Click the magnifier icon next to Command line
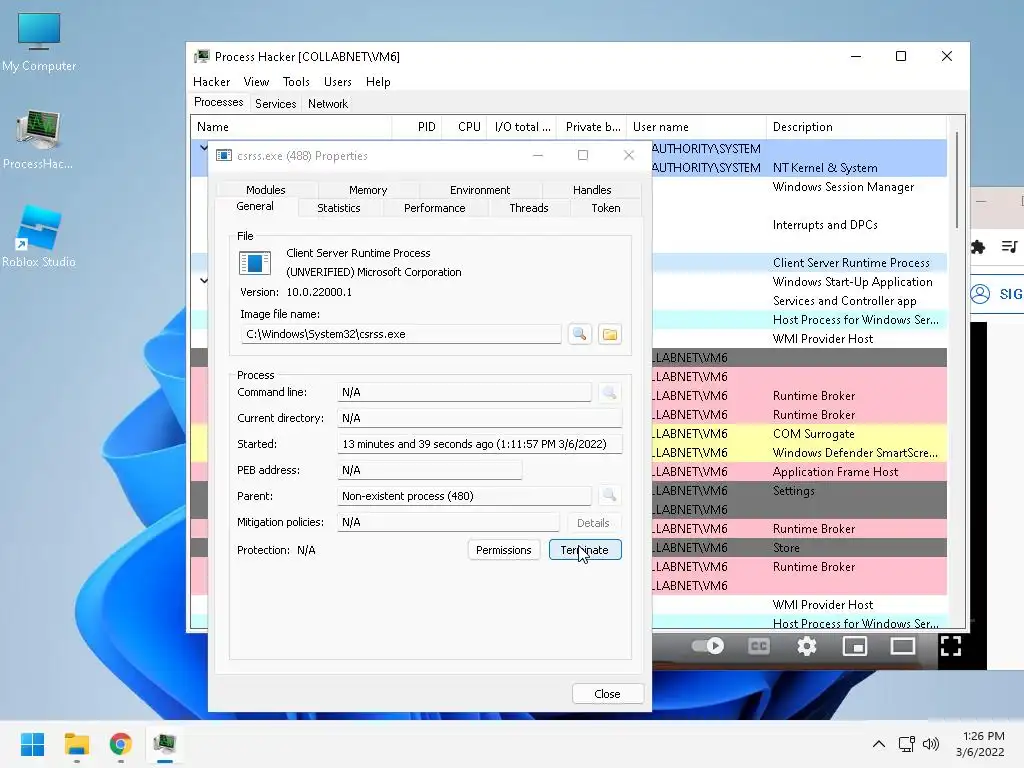 [x=609, y=392]
